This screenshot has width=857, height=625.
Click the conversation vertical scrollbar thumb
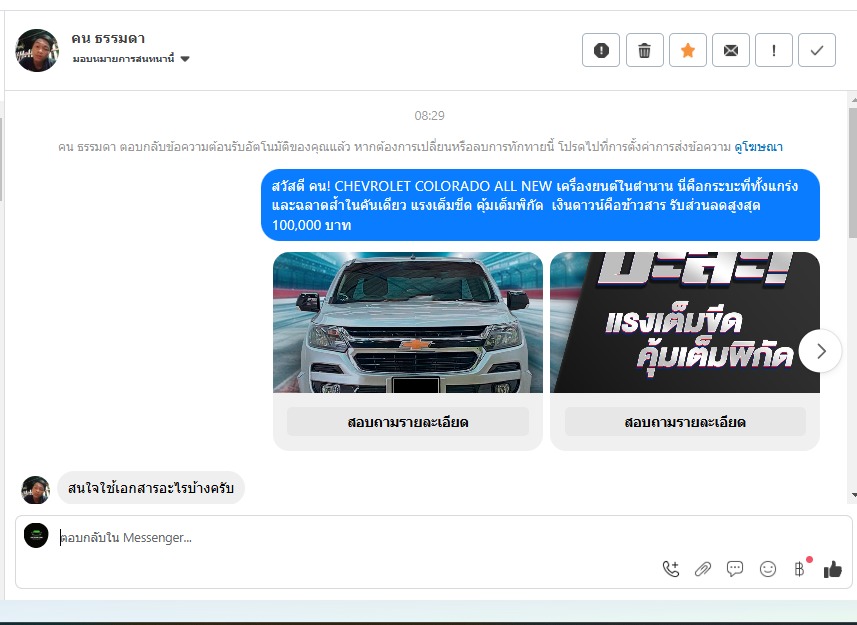pos(853,173)
